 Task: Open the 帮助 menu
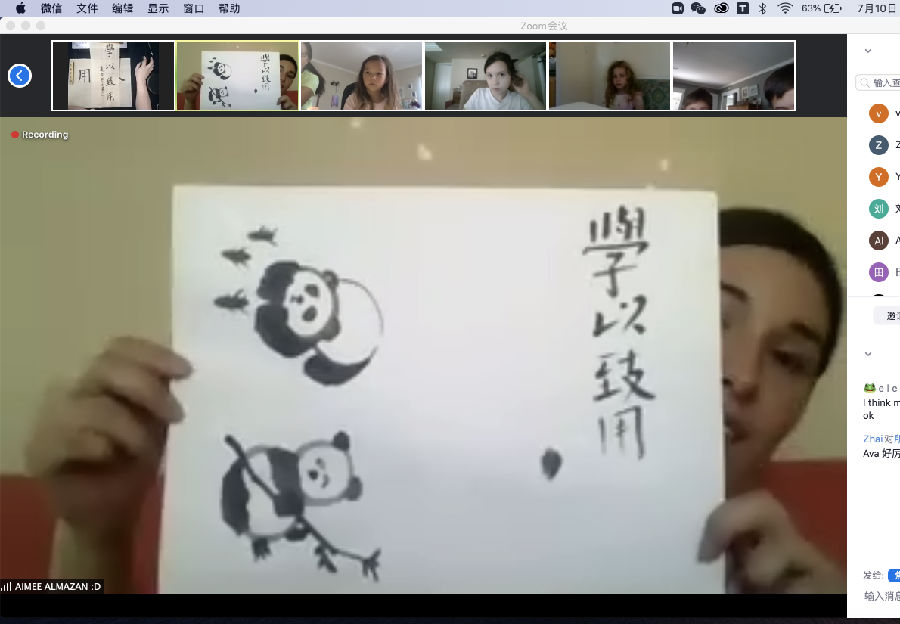[x=229, y=8]
